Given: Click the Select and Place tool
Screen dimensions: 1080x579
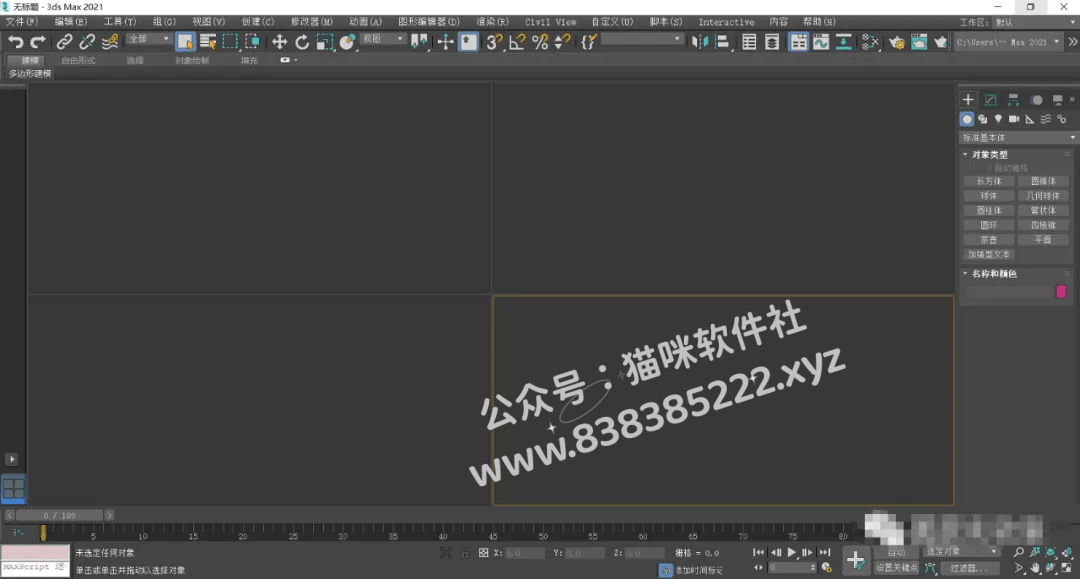Looking at the screenshot, I should point(347,42).
